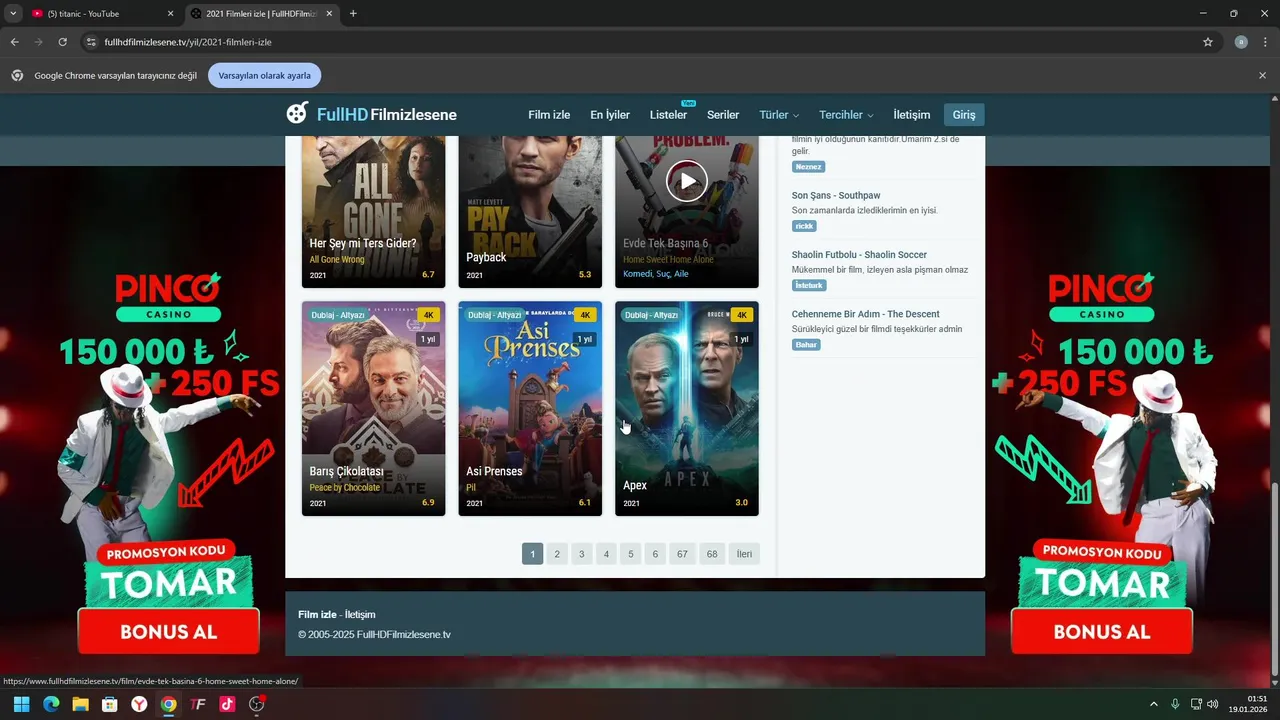Open Shaolin Futbolu - Shaolin Soccer link
This screenshot has height=720, width=1280.
pos(859,255)
